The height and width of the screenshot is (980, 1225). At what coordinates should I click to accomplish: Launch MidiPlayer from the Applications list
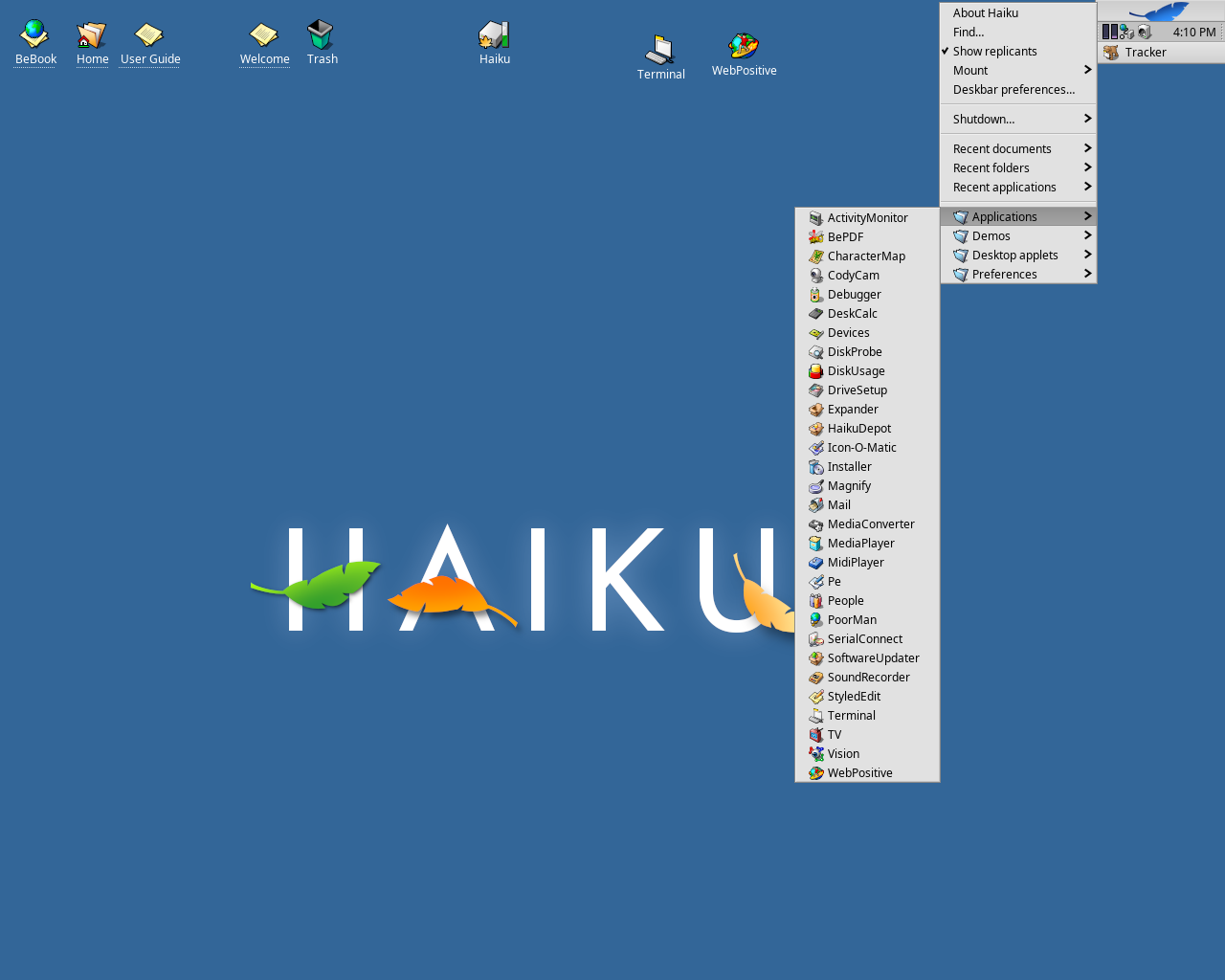(867, 563)
